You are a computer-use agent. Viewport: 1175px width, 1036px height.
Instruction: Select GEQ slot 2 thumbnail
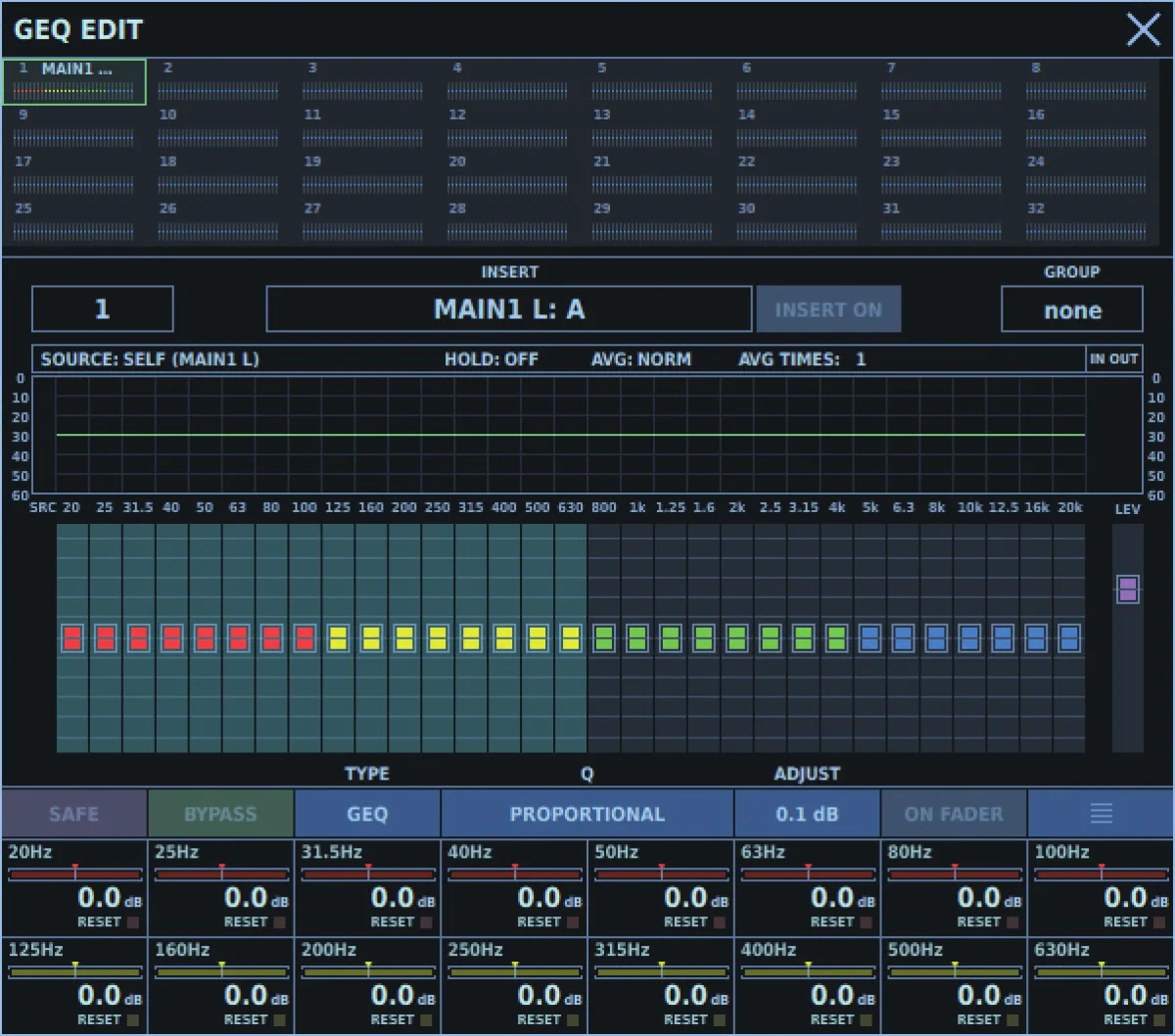pyautogui.click(x=219, y=82)
